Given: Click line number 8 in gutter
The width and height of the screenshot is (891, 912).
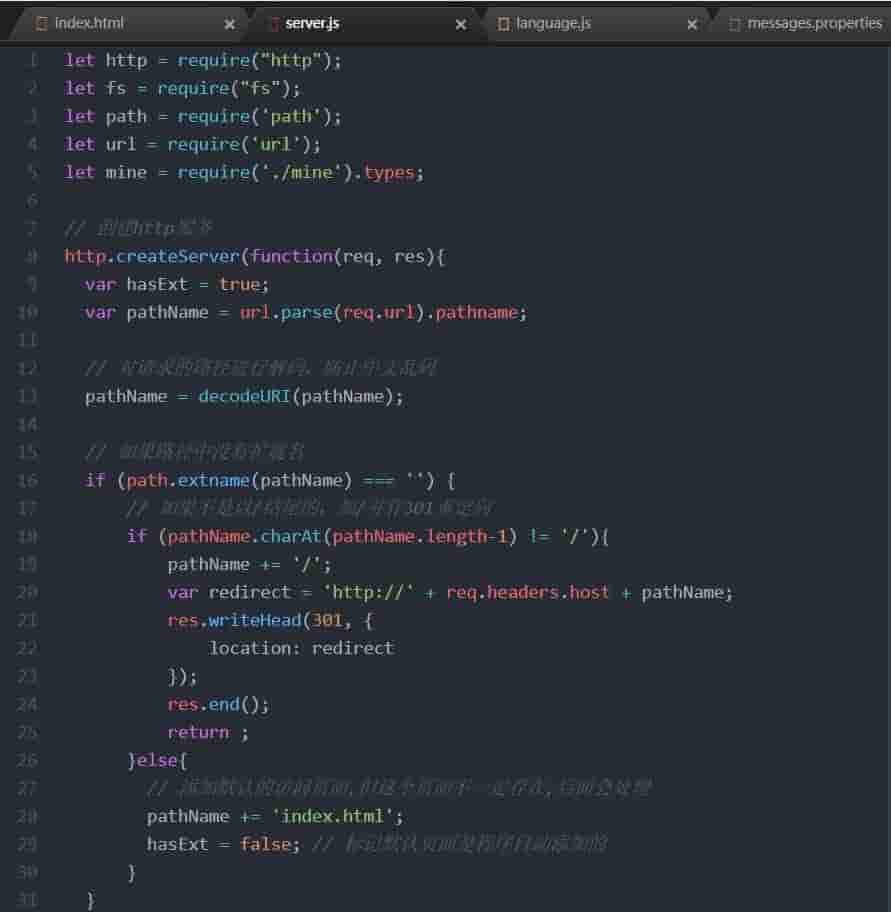Looking at the screenshot, I should point(31,256).
